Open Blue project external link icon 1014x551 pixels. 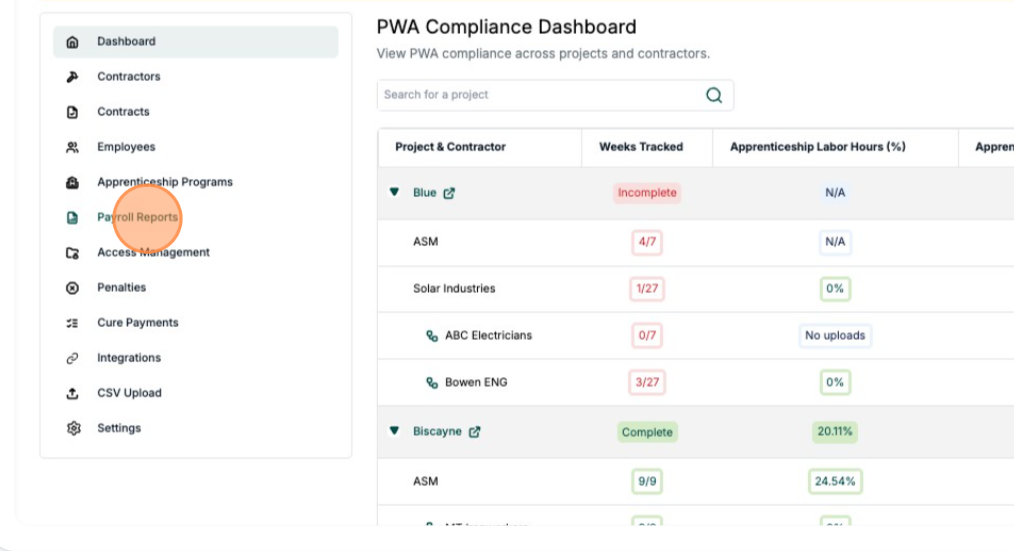click(x=449, y=193)
